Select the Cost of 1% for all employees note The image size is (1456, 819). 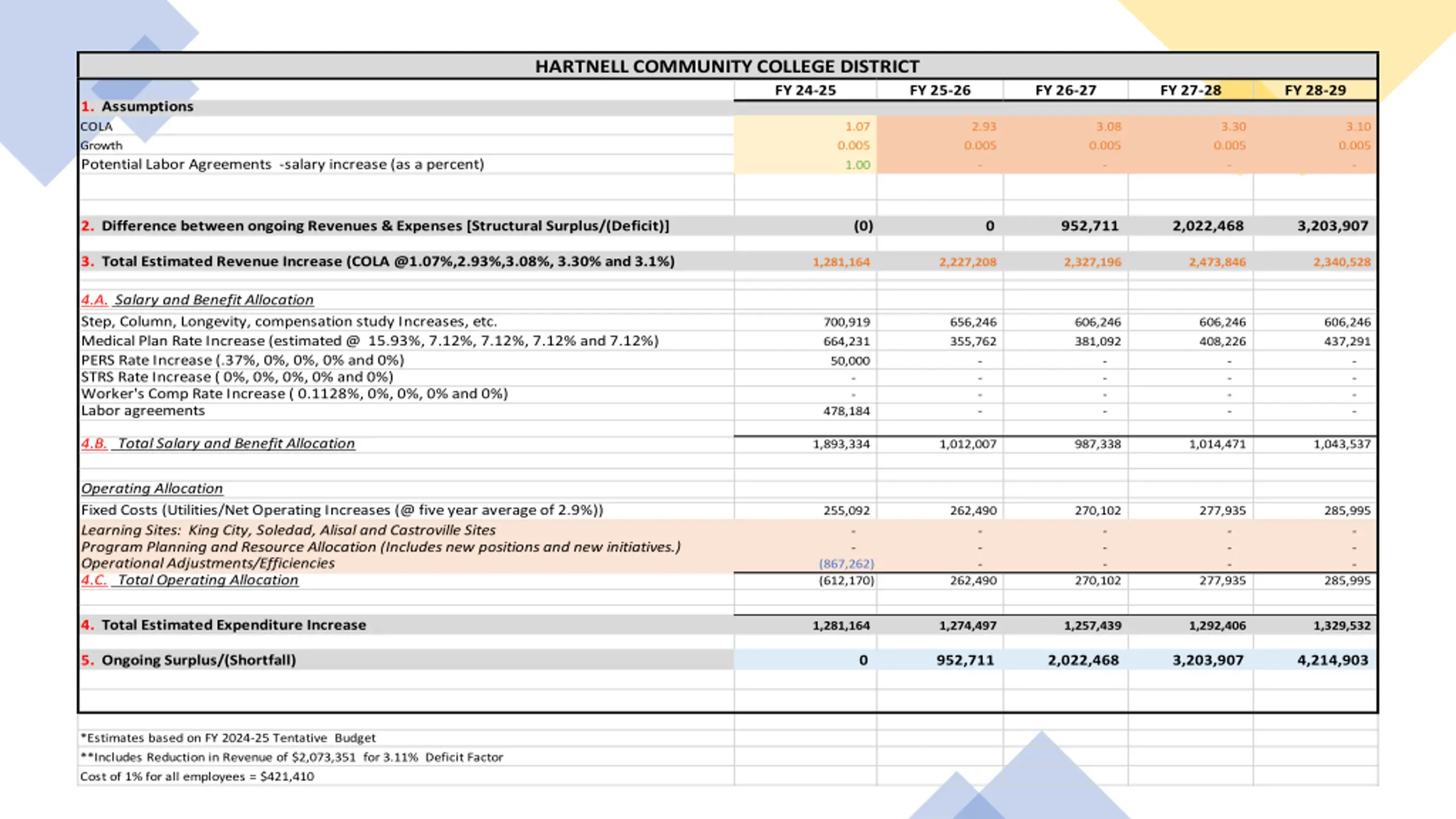tap(197, 776)
